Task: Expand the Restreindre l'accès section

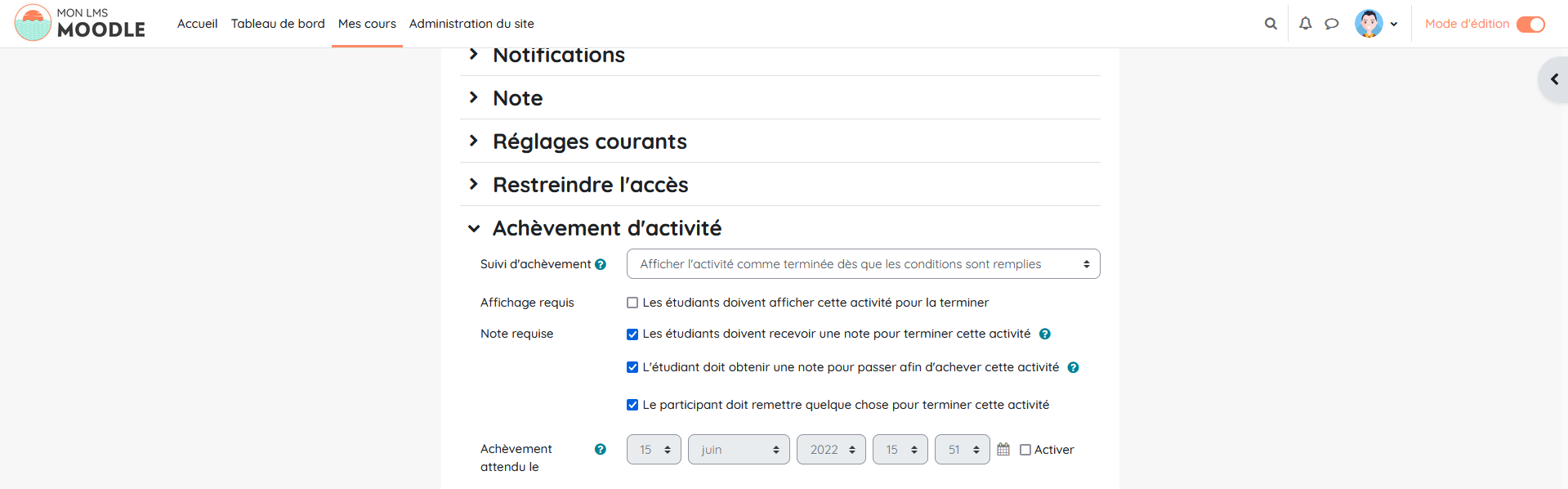Action: point(591,185)
